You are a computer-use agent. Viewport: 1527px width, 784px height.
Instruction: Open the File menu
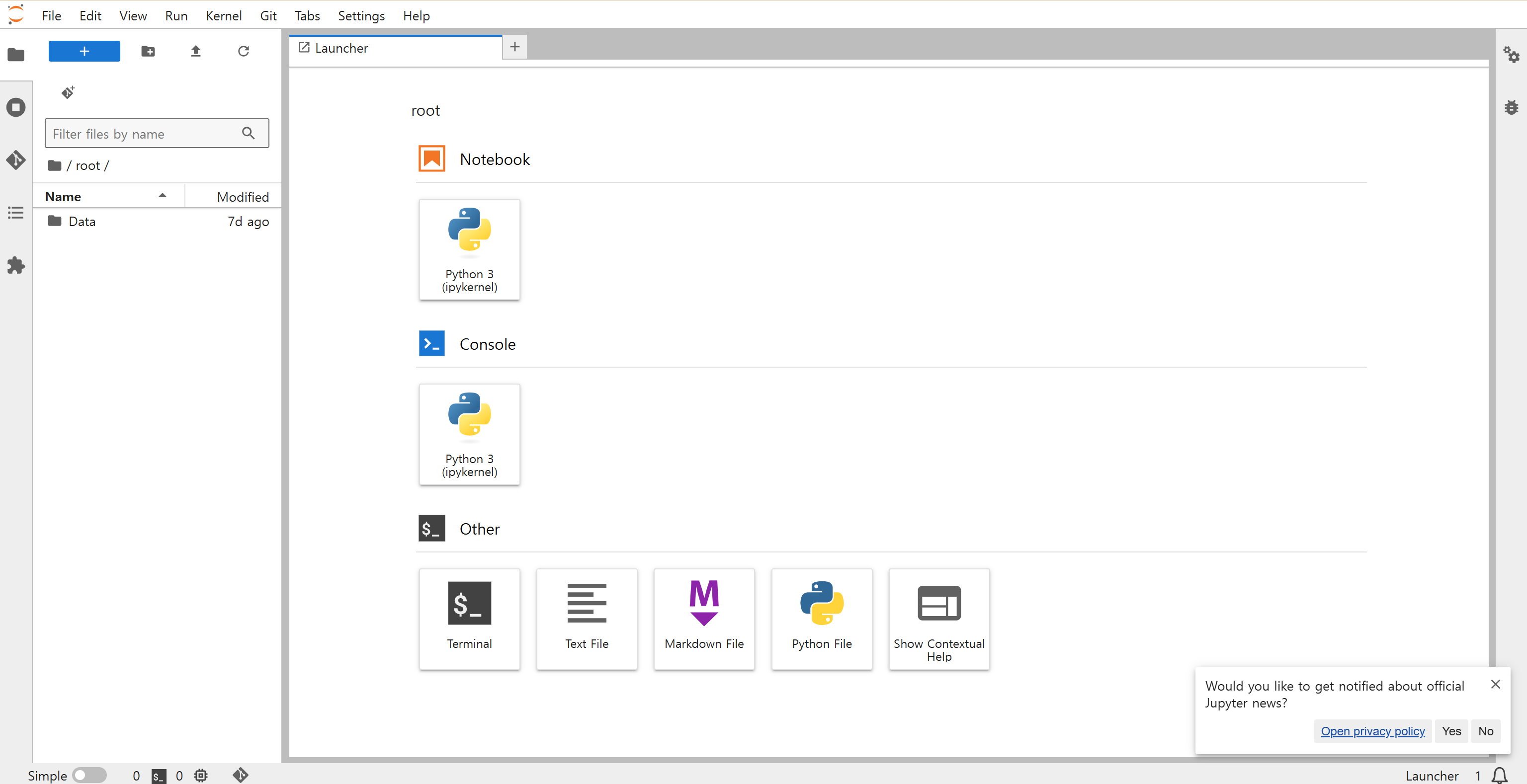52,15
